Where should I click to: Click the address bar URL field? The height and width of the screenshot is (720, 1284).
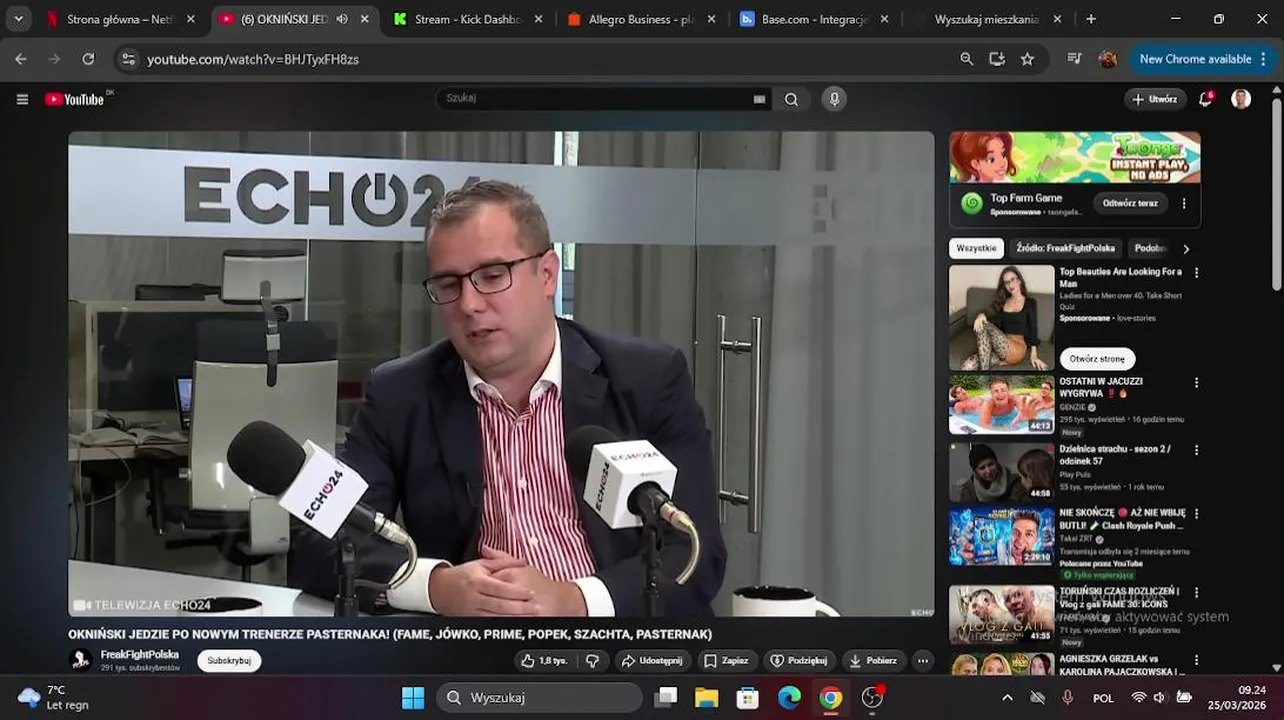click(545, 59)
